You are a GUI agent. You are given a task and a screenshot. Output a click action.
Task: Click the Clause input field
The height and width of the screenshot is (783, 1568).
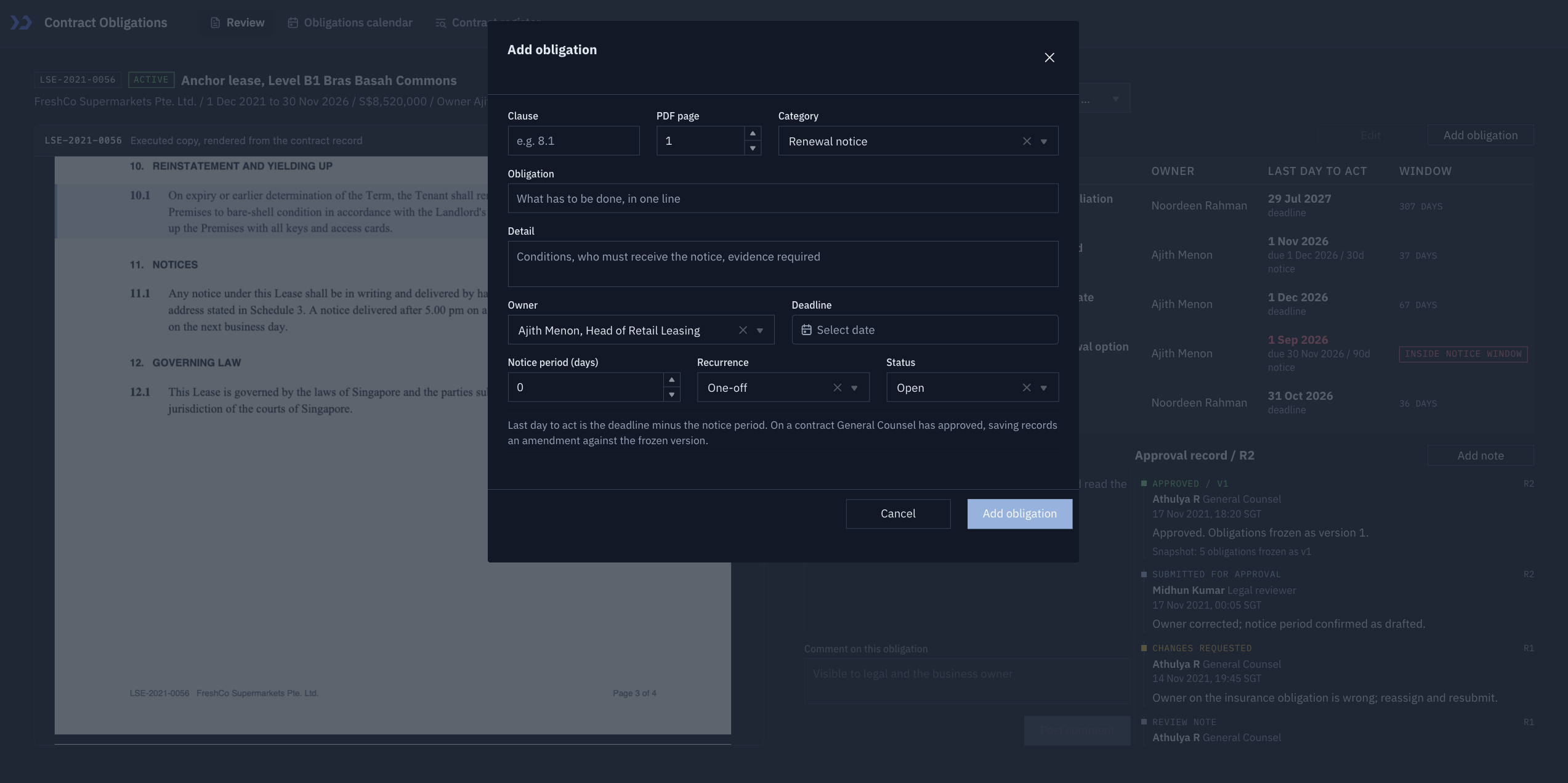tap(573, 140)
